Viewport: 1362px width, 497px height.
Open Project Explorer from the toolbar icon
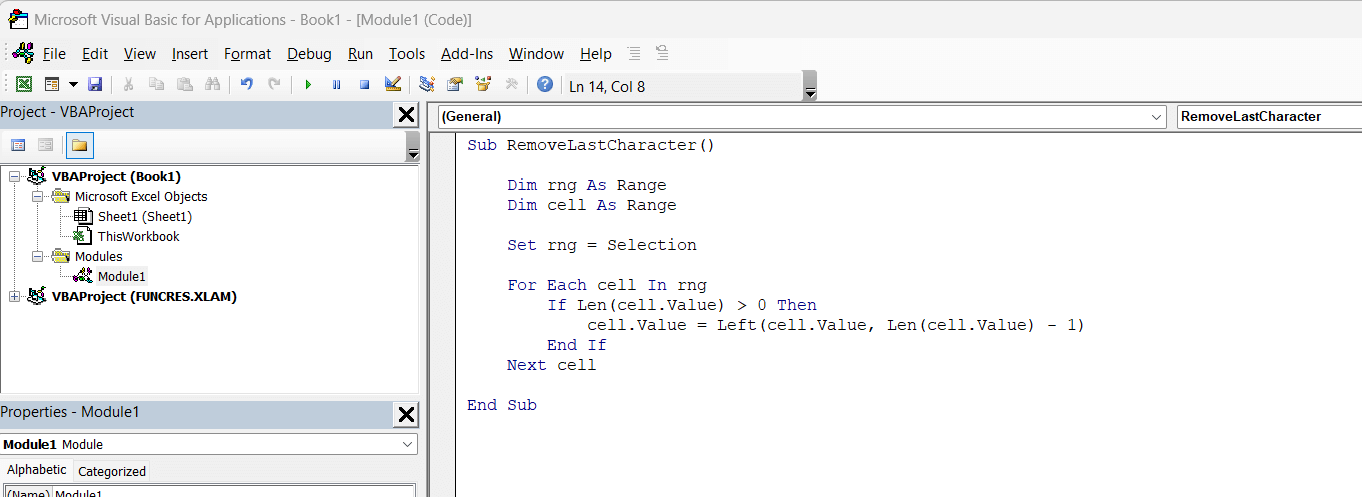pos(427,85)
